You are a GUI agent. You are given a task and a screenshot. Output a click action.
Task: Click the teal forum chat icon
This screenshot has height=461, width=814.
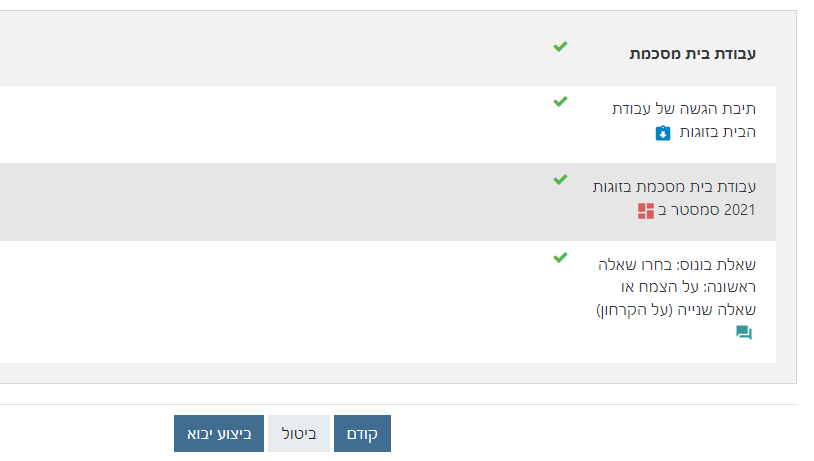[x=743, y=333]
